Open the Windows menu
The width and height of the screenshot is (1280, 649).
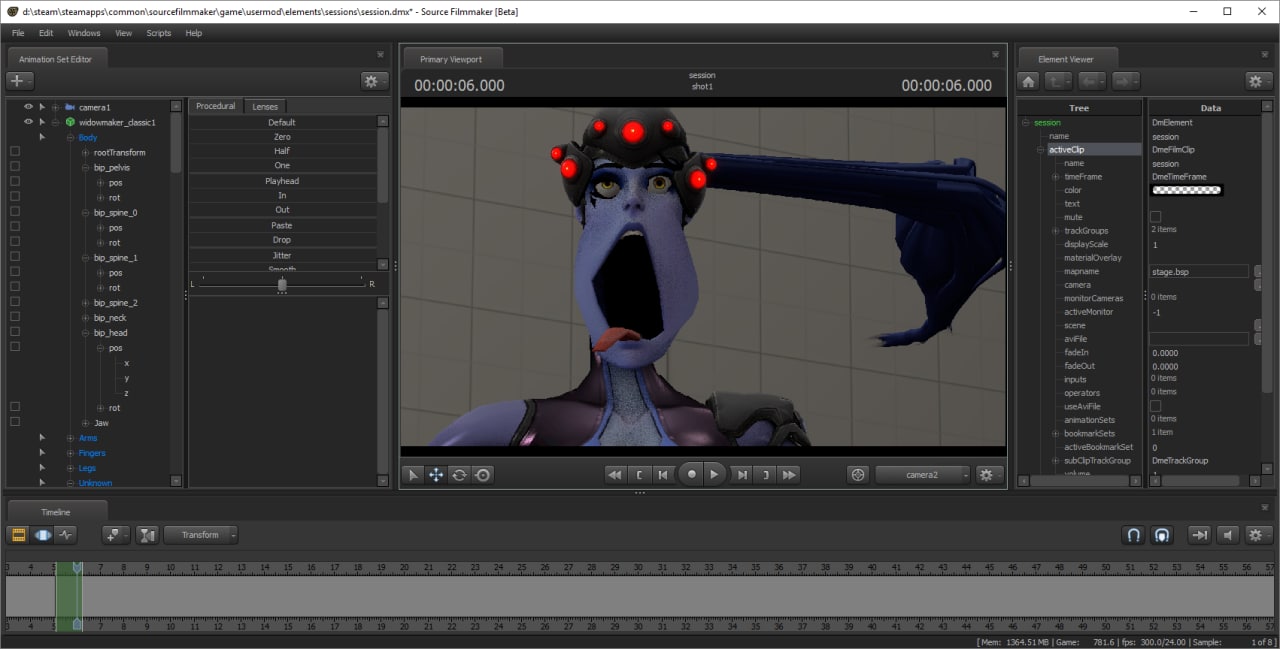[x=84, y=33]
